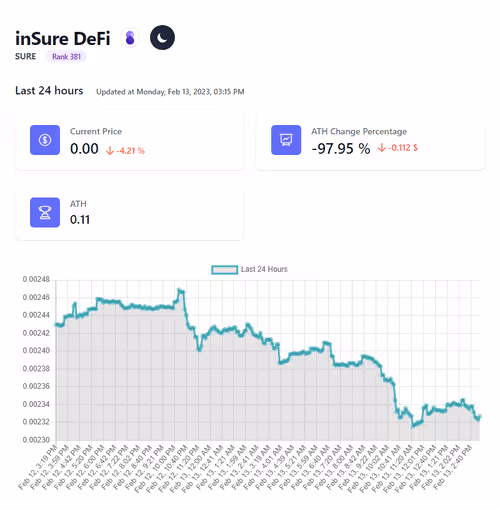The width and height of the screenshot is (500, 510).
Task: Click the inSure DeFi purple coin logo
Action: click(130, 38)
